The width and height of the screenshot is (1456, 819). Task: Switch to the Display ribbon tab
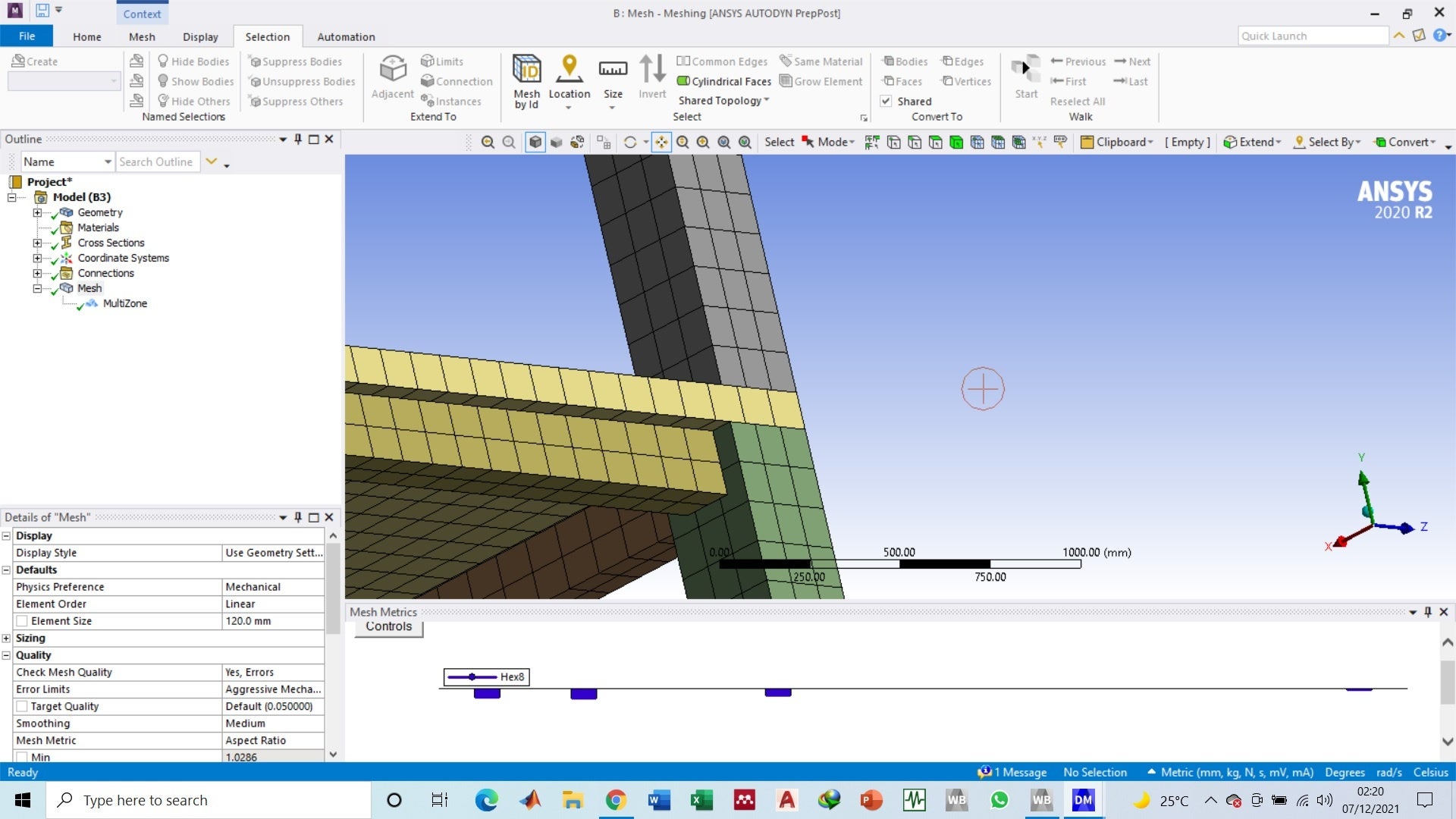200,36
